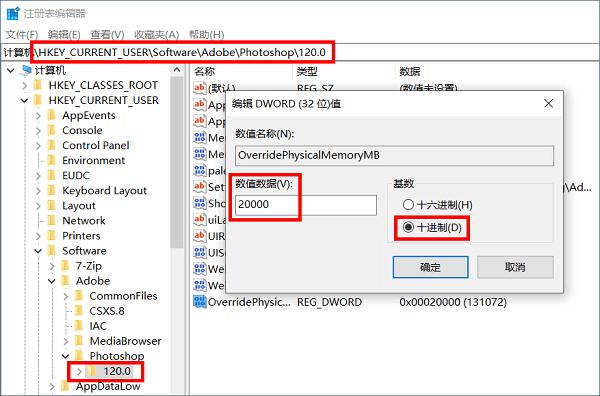Click the (默认) string value icon

[x=199, y=88]
